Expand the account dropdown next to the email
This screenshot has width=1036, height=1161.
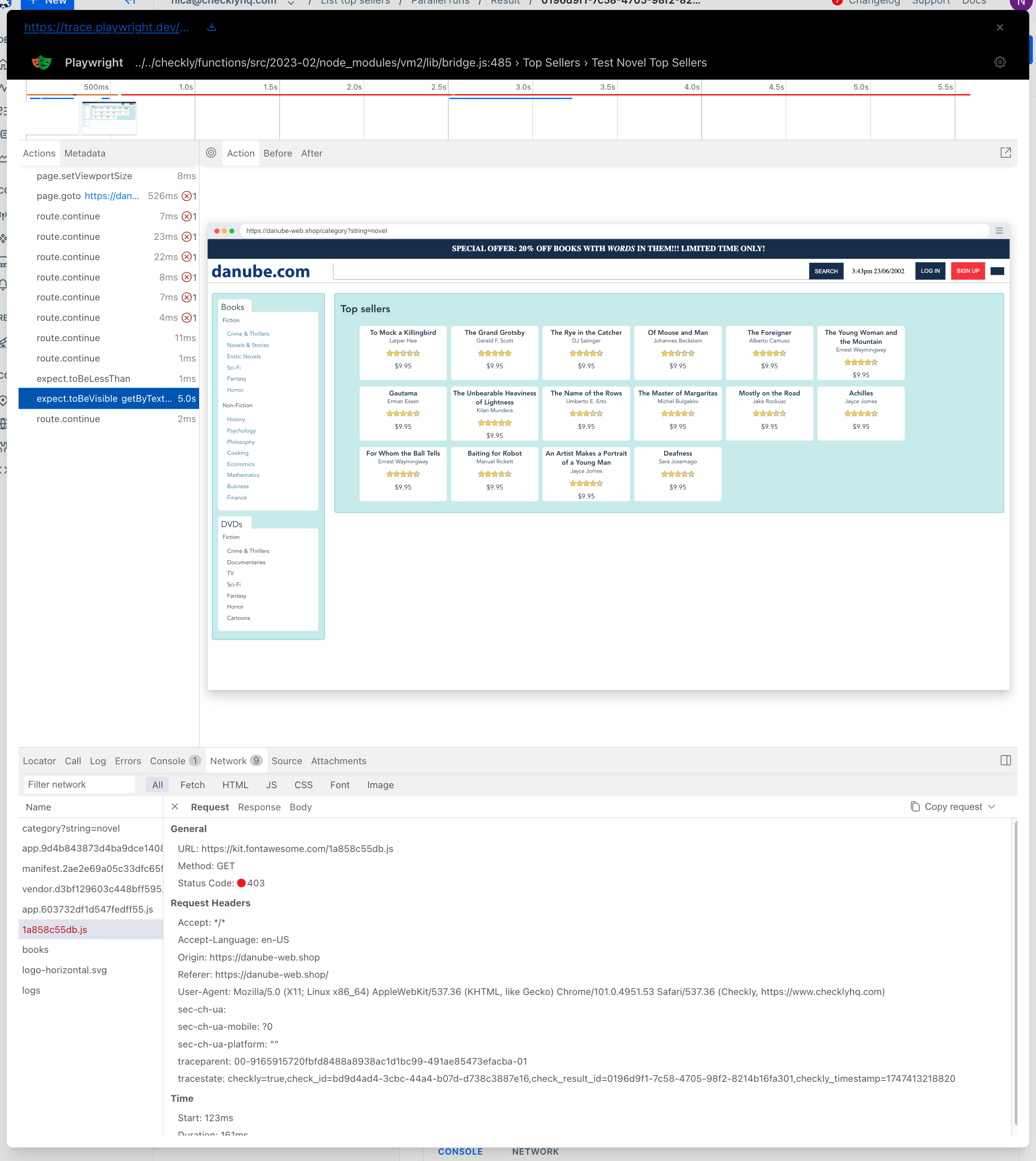[x=291, y=2]
